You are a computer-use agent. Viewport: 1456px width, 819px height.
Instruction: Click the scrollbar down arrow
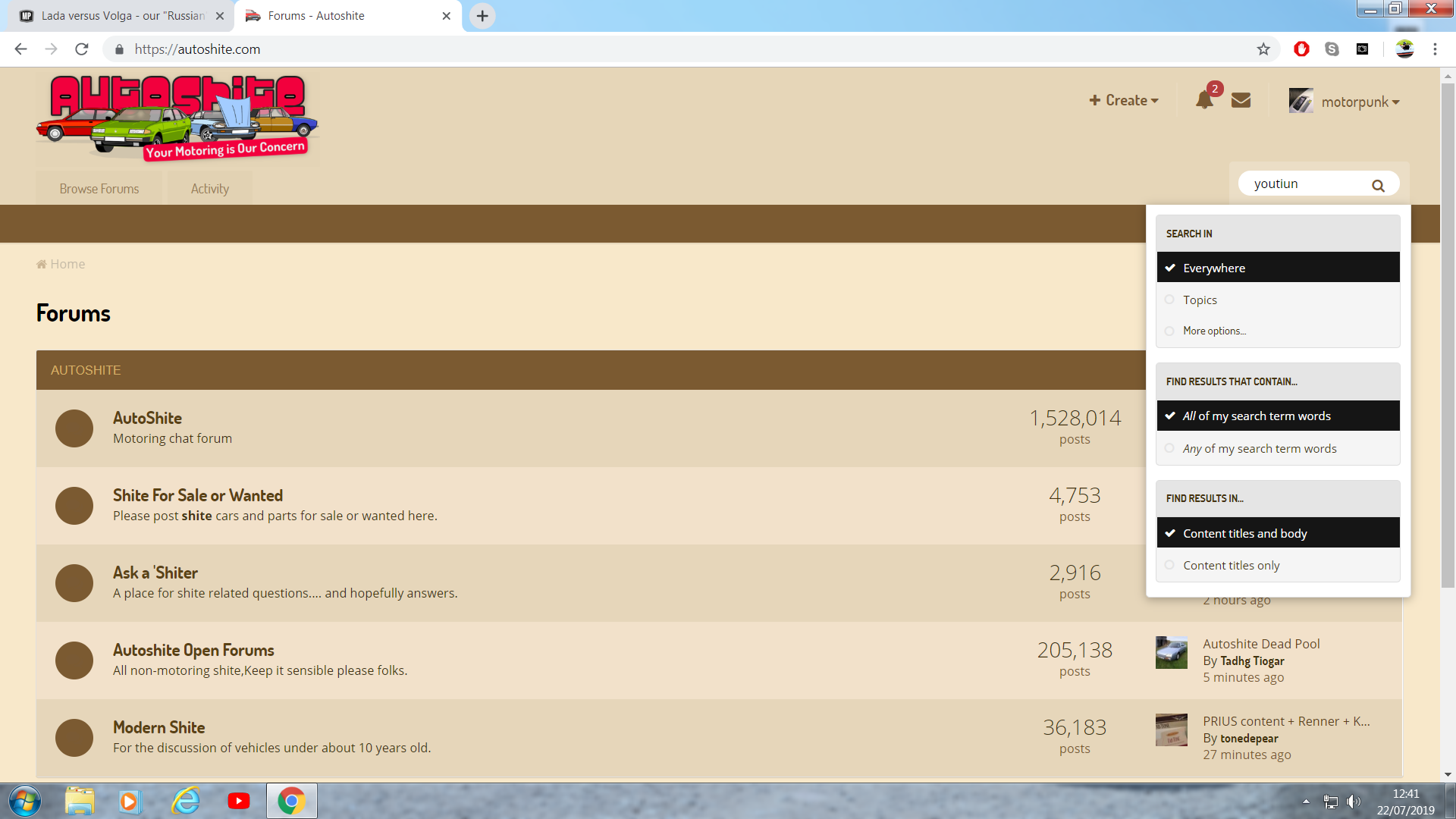(1448, 775)
